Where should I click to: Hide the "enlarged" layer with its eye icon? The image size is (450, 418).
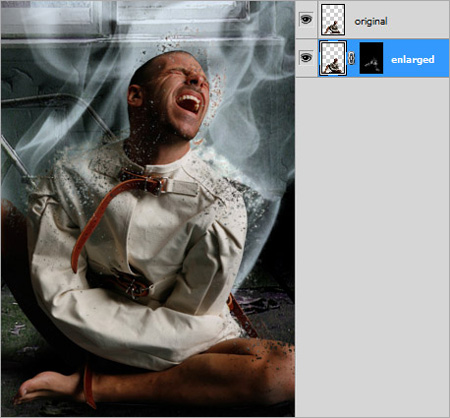tap(306, 58)
